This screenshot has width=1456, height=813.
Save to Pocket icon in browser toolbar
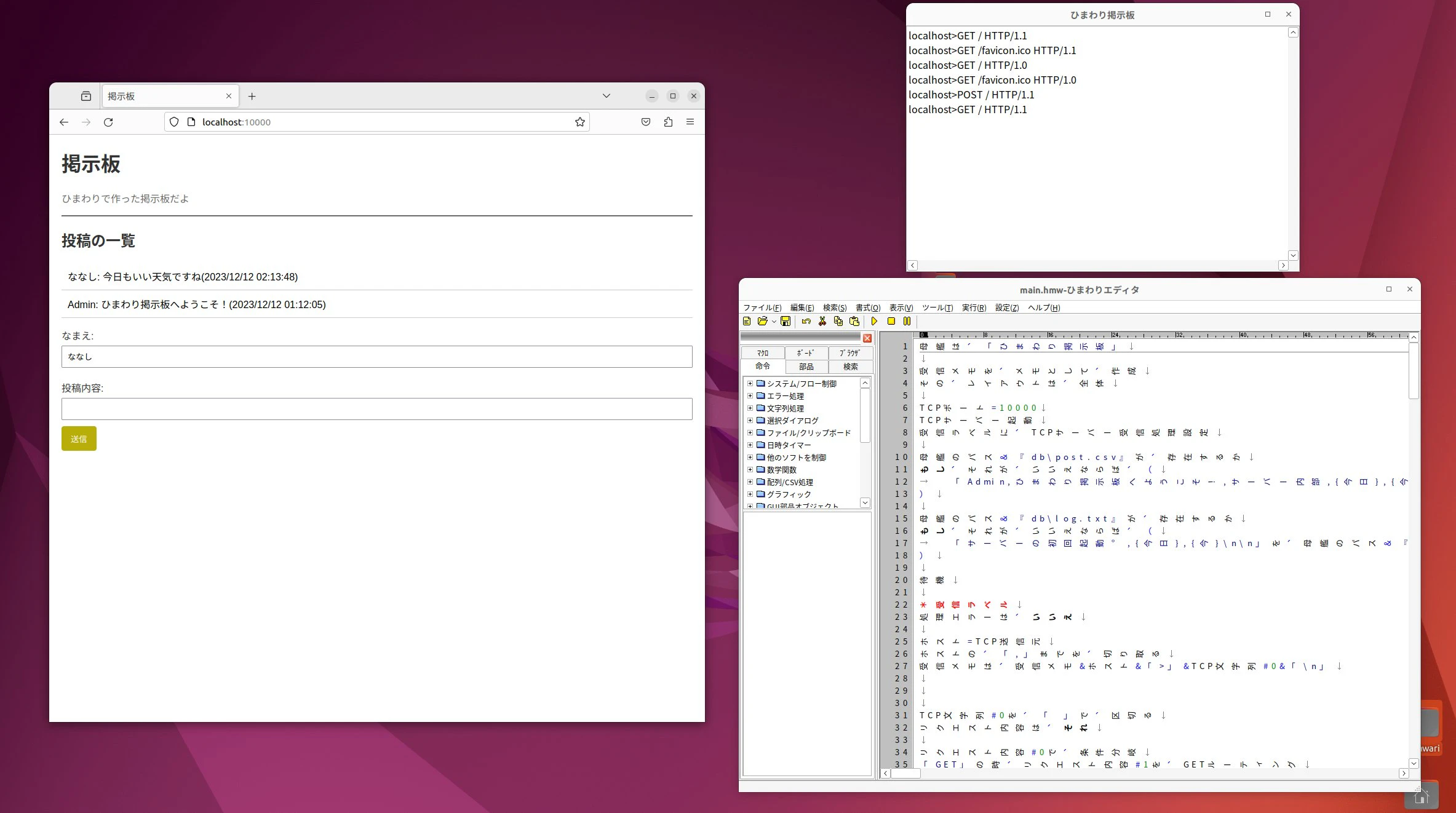click(x=646, y=122)
